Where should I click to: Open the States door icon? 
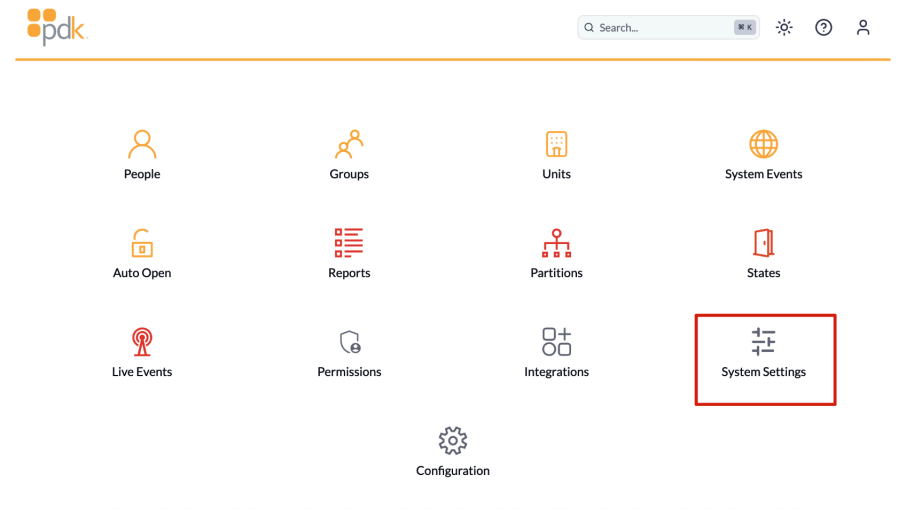764,243
